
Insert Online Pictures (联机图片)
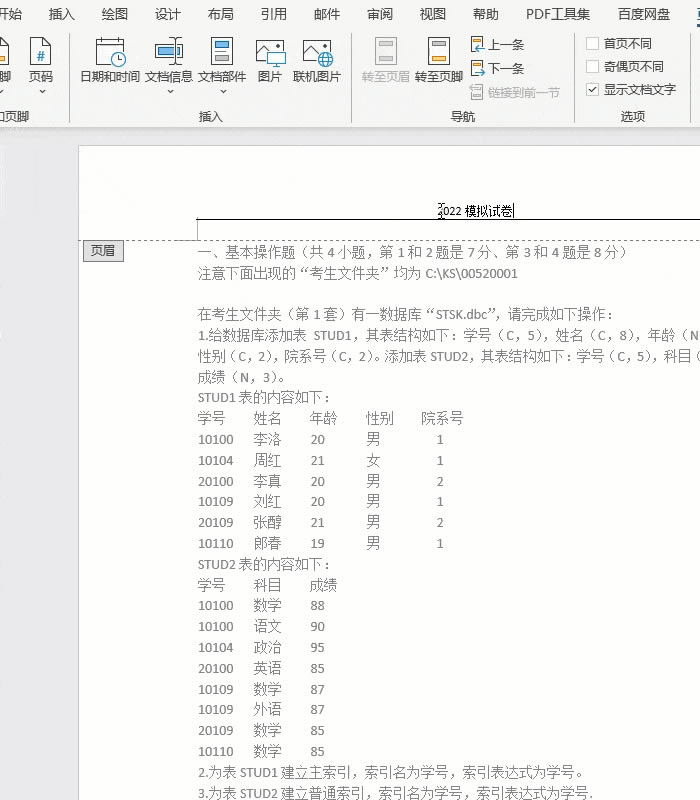[317, 60]
